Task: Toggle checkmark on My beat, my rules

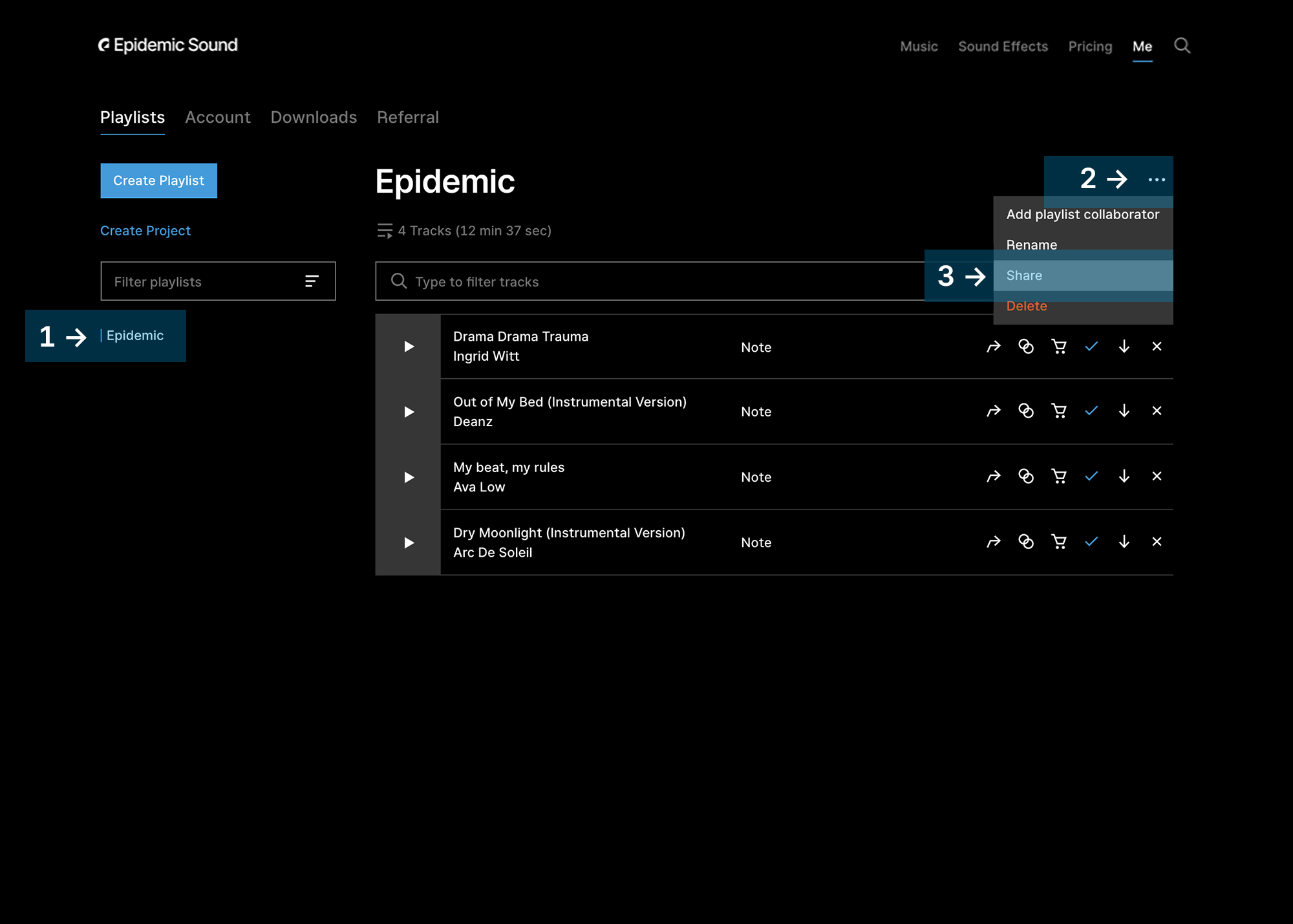Action: coord(1091,477)
